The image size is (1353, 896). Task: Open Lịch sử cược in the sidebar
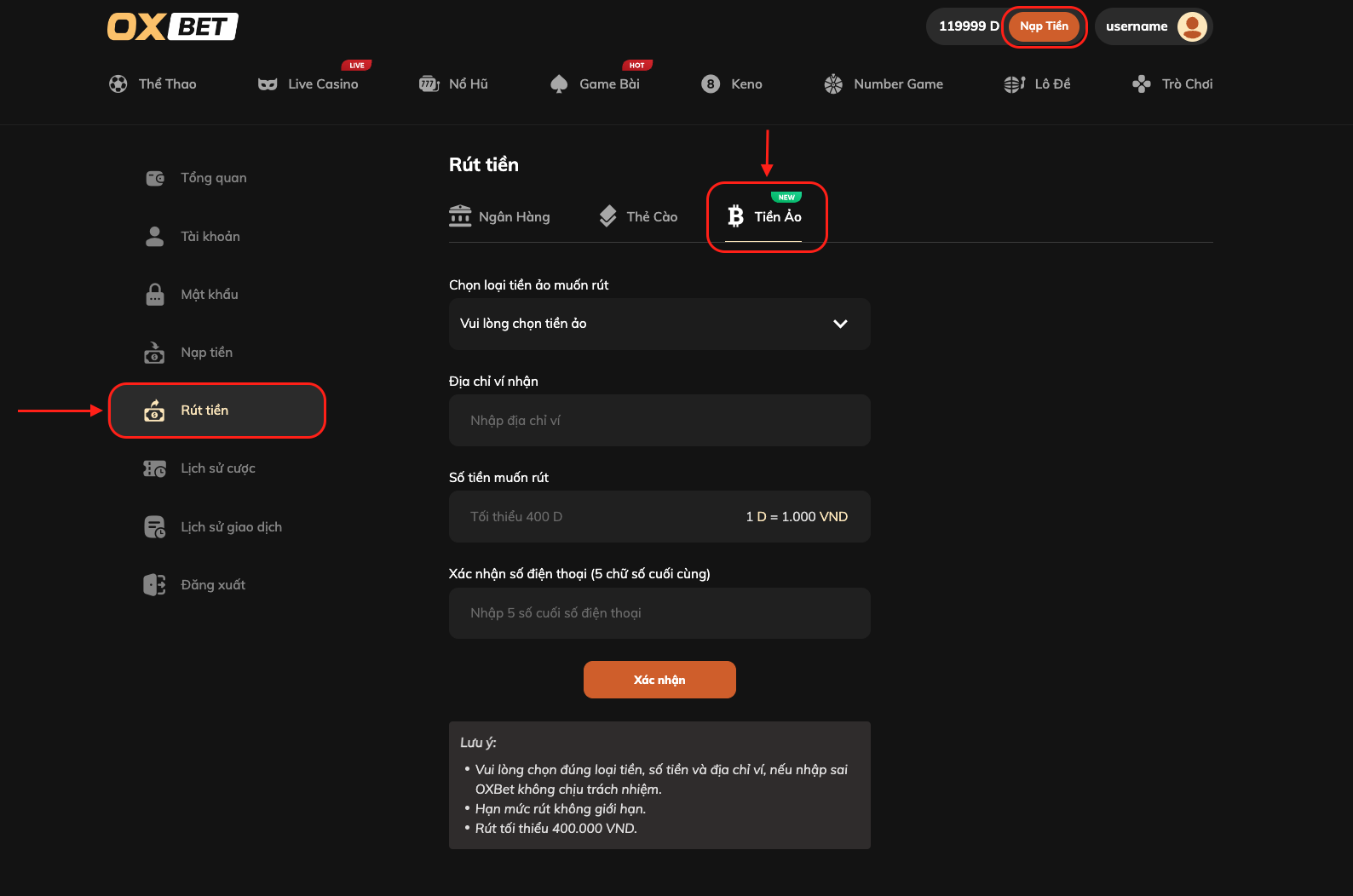(218, 468)
